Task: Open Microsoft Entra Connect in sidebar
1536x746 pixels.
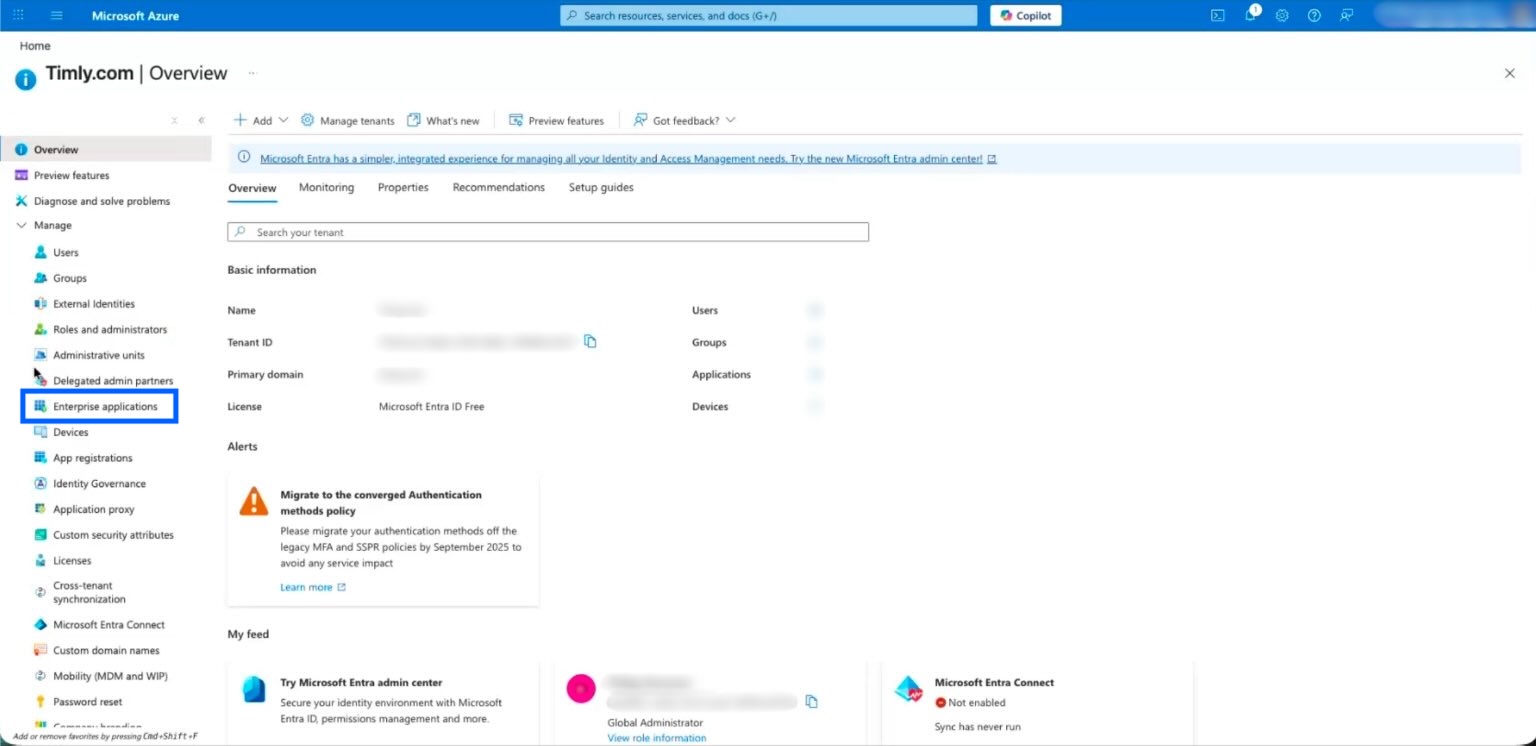Action: [109, 625]
